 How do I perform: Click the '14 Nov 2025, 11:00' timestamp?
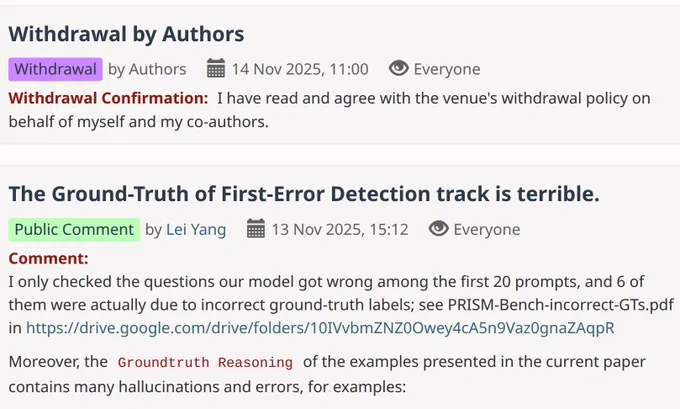coord(300,69)
